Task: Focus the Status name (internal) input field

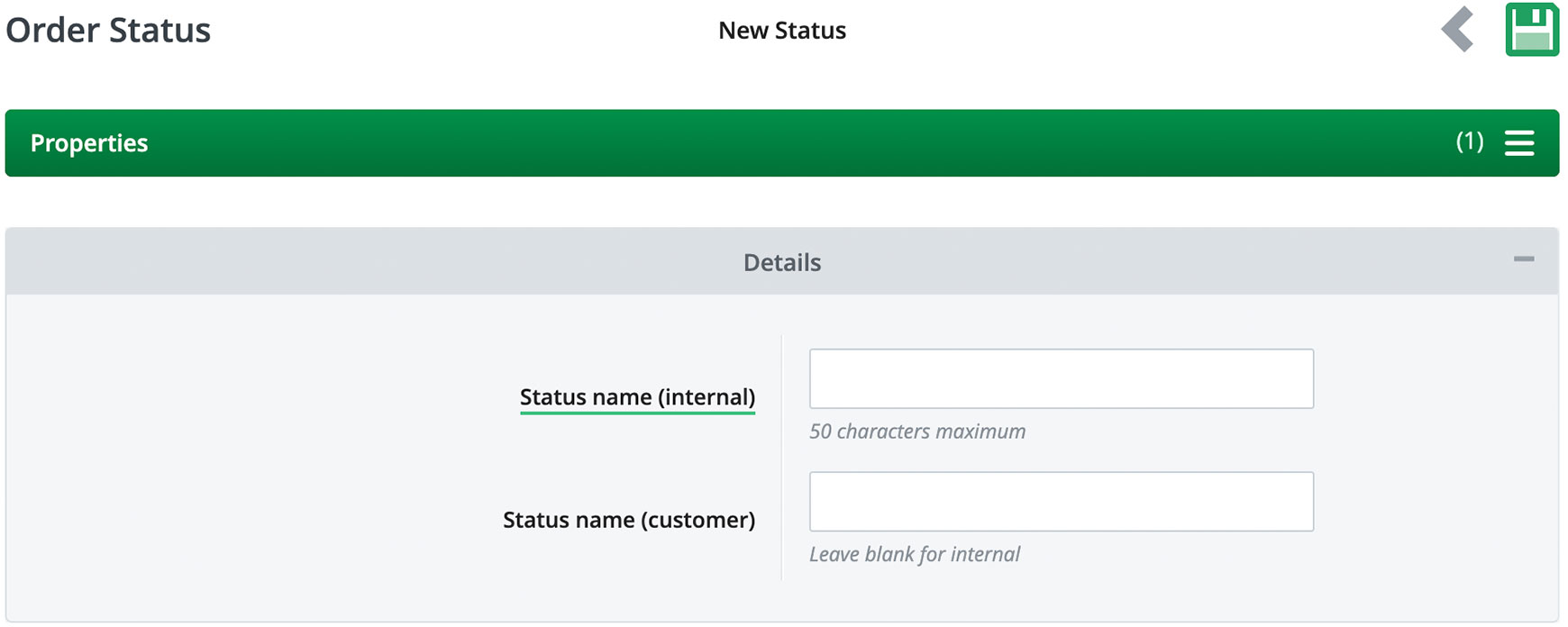Action: pos(1061,378)
